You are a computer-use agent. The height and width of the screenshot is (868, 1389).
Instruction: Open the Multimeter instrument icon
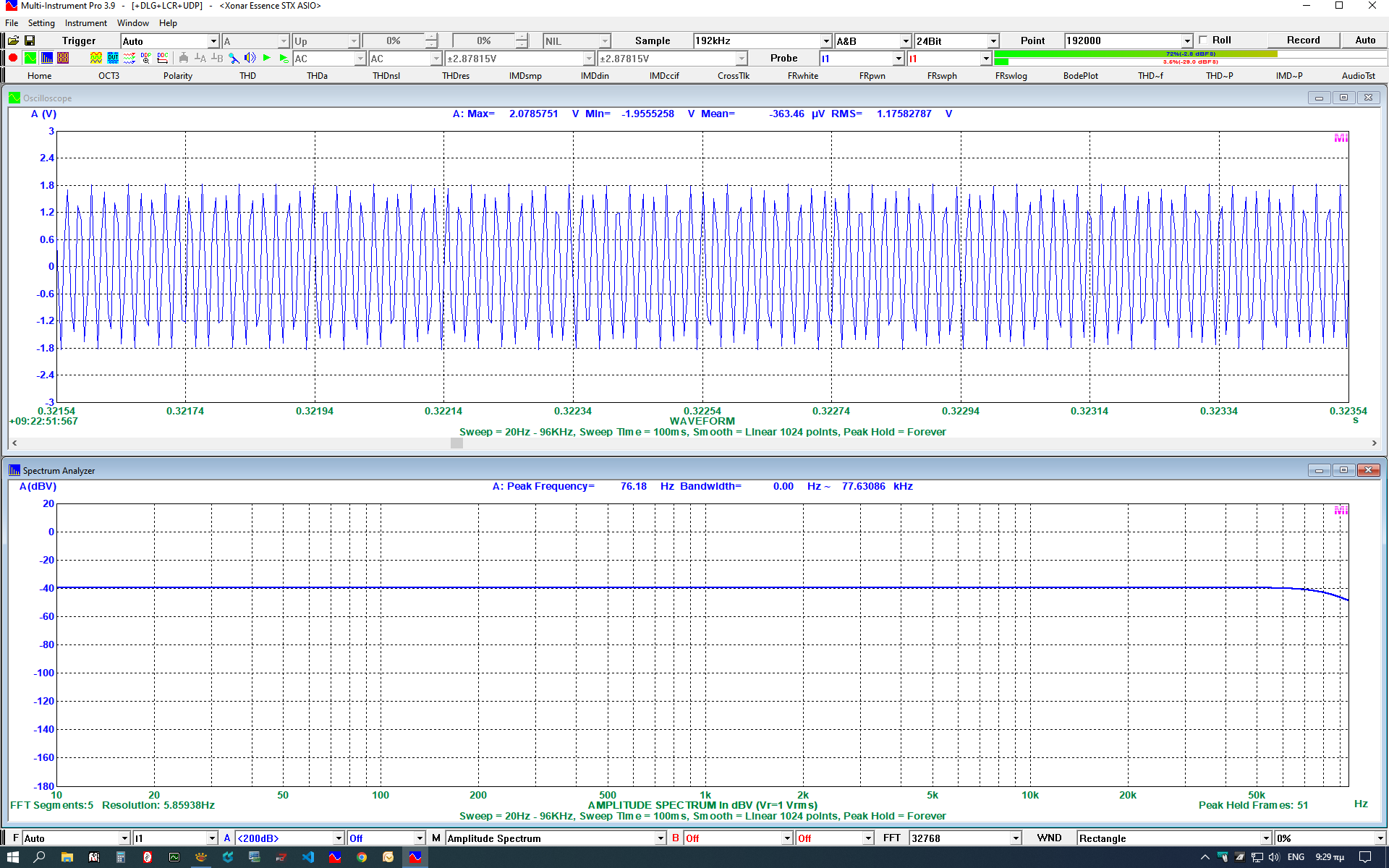point(63,58)
